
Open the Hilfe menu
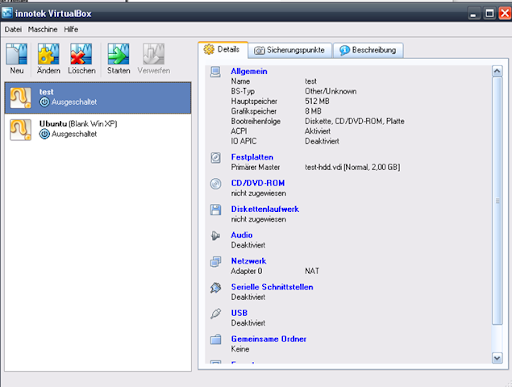click(x=71, y=29)
